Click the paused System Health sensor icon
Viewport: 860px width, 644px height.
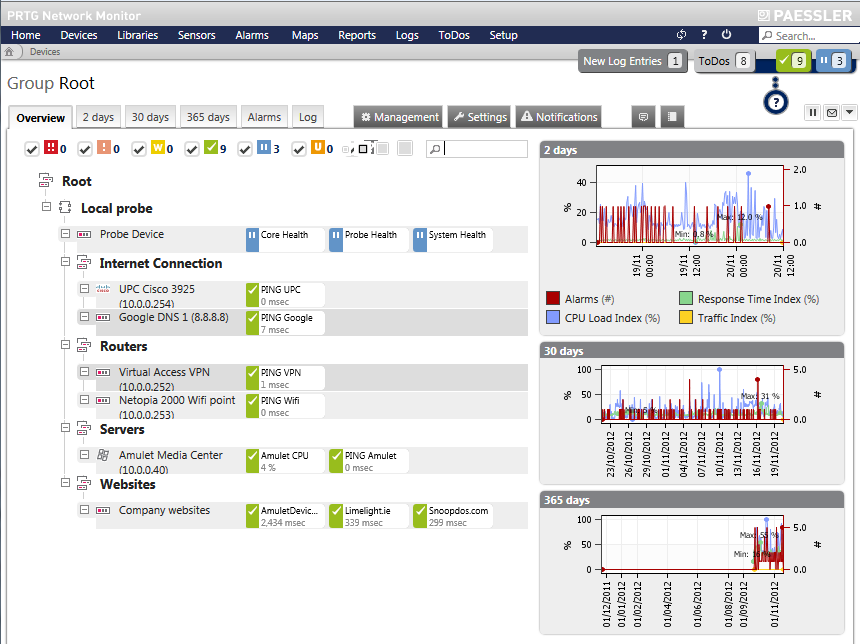(420, 240)
